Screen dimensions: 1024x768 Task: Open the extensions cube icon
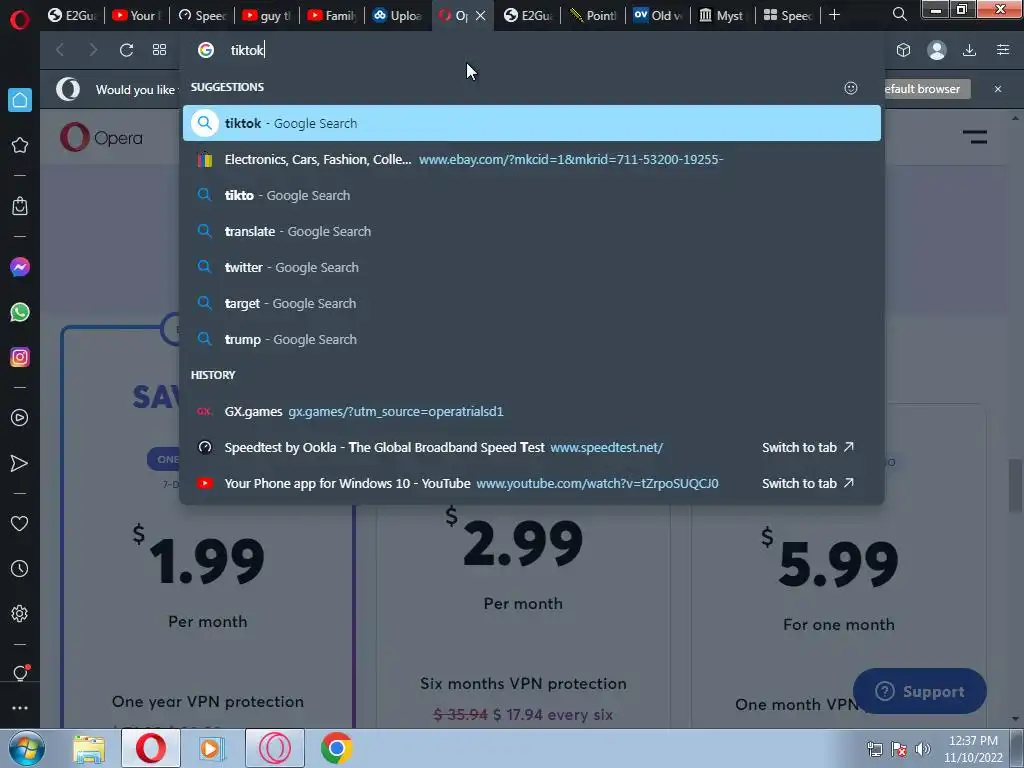903,50
